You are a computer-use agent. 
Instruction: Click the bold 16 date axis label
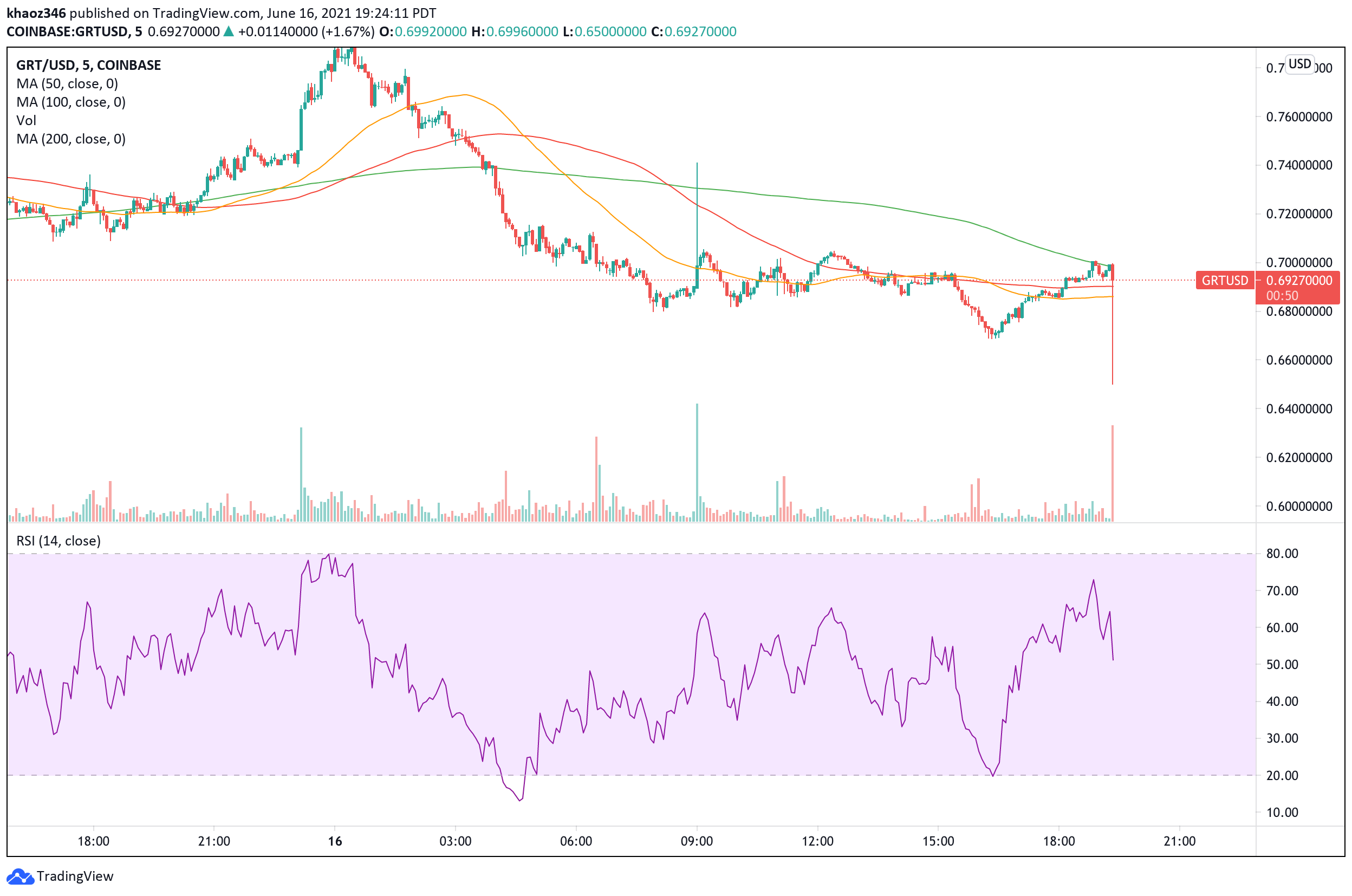point(335,841)
